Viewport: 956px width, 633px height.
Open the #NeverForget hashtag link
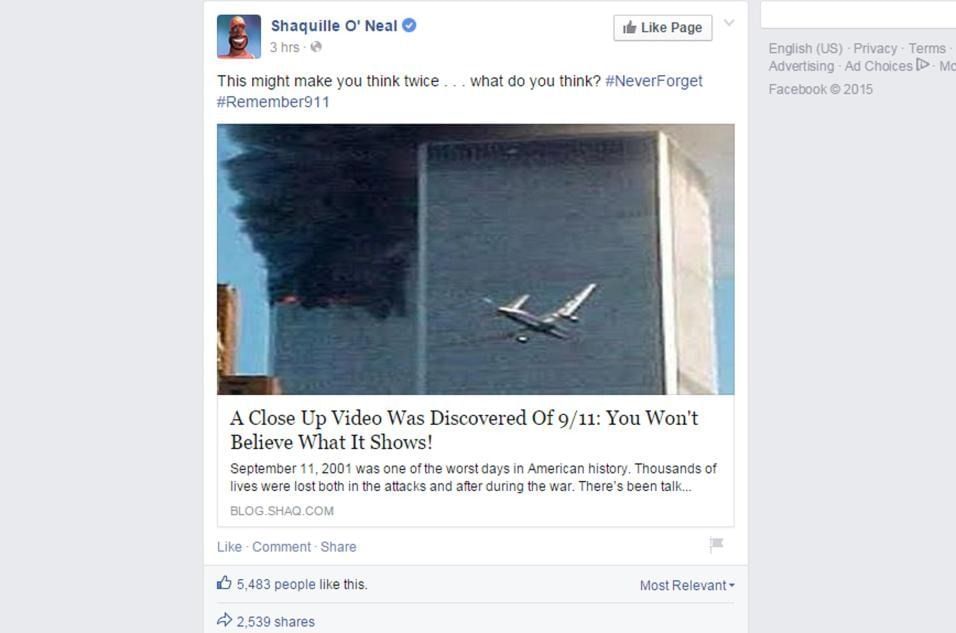(654, 81)
